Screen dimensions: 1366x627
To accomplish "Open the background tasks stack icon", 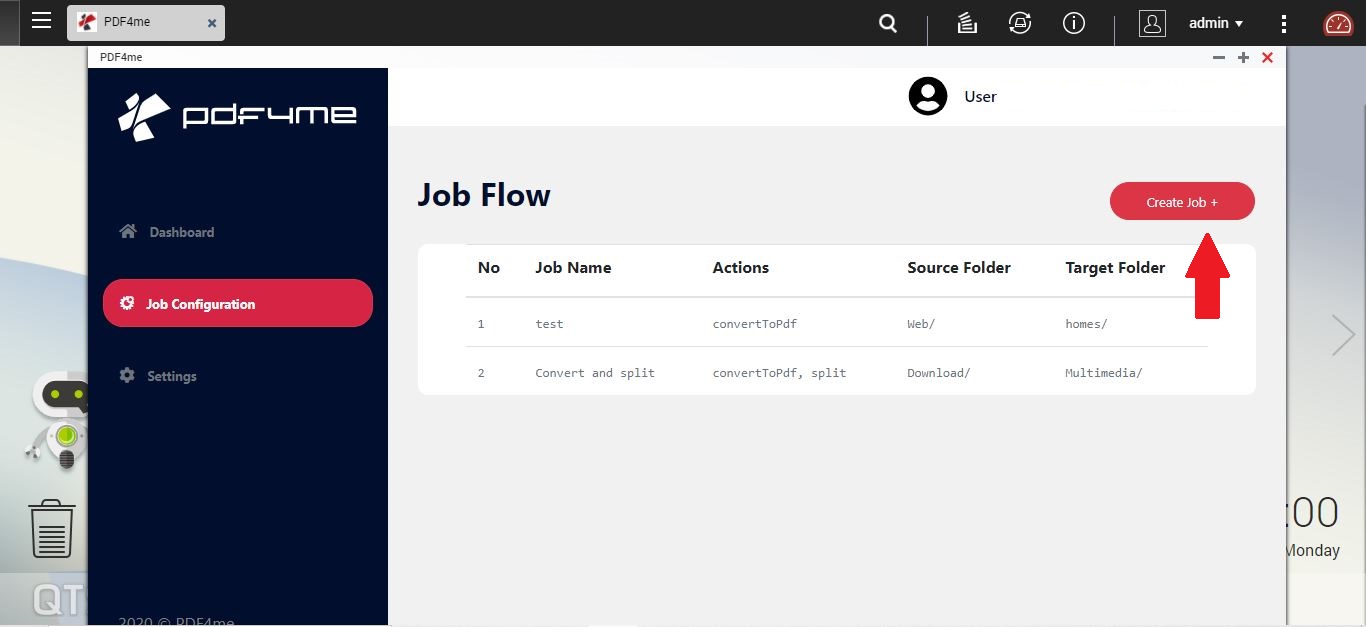I will coord(967,23).
